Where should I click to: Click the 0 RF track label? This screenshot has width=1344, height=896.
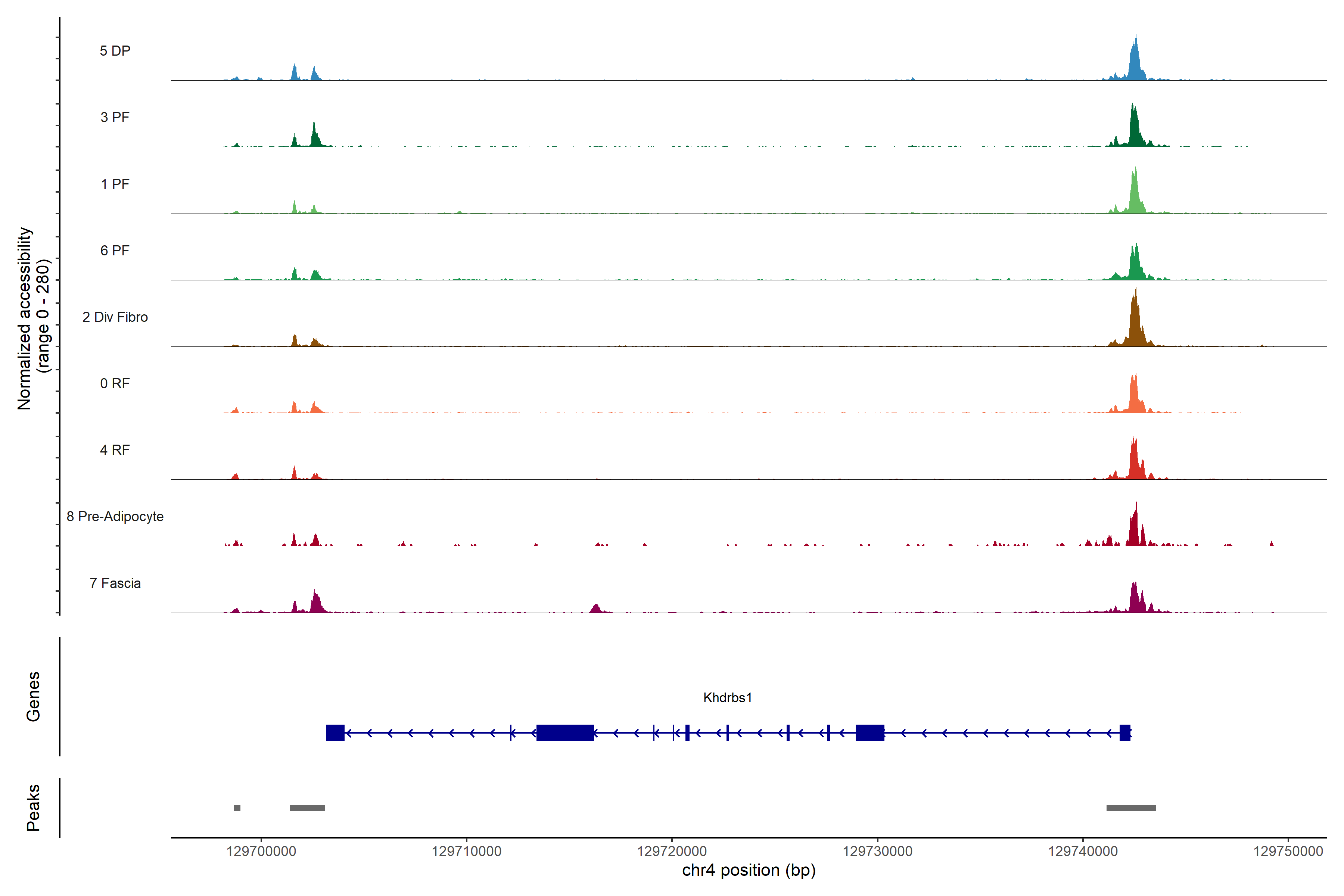(x=115, y=383)
